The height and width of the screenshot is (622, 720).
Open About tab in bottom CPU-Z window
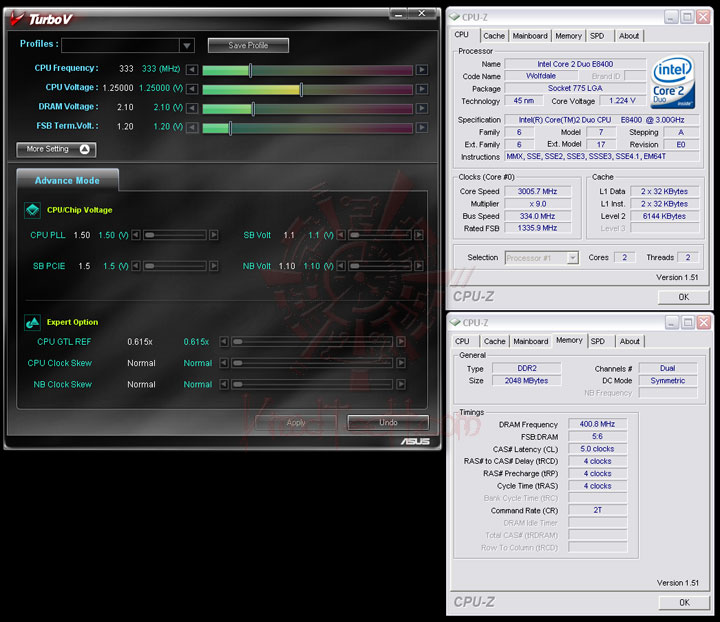click(x=630, y=342)
